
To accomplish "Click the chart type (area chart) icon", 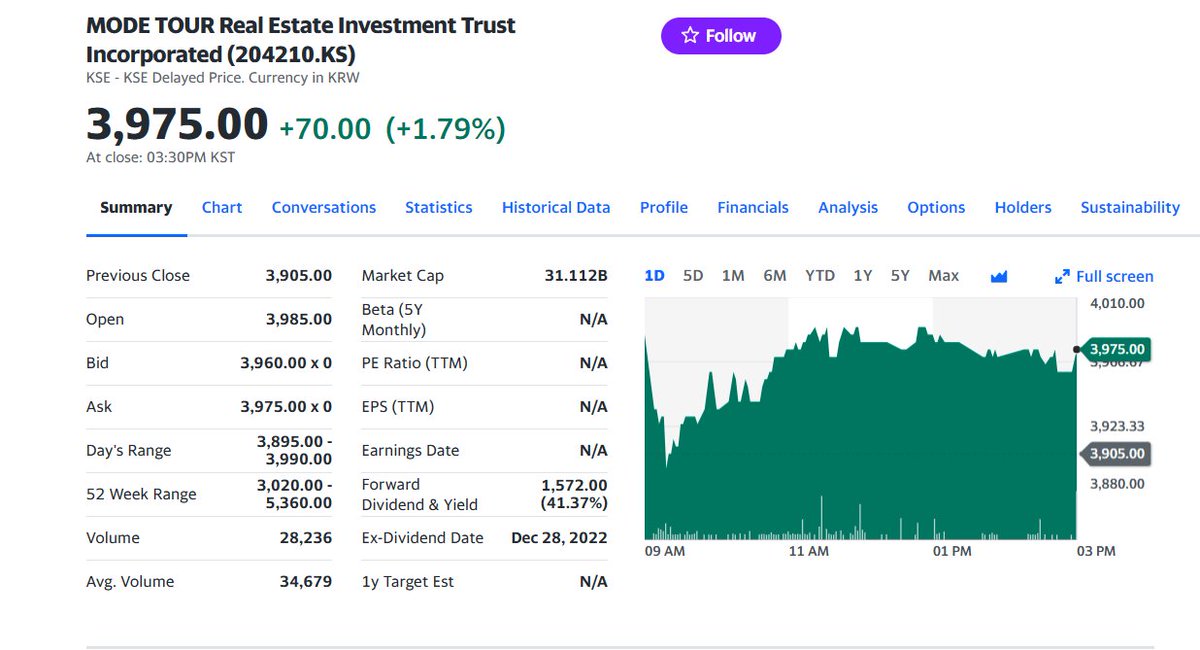I will click(x=998, y=276).
